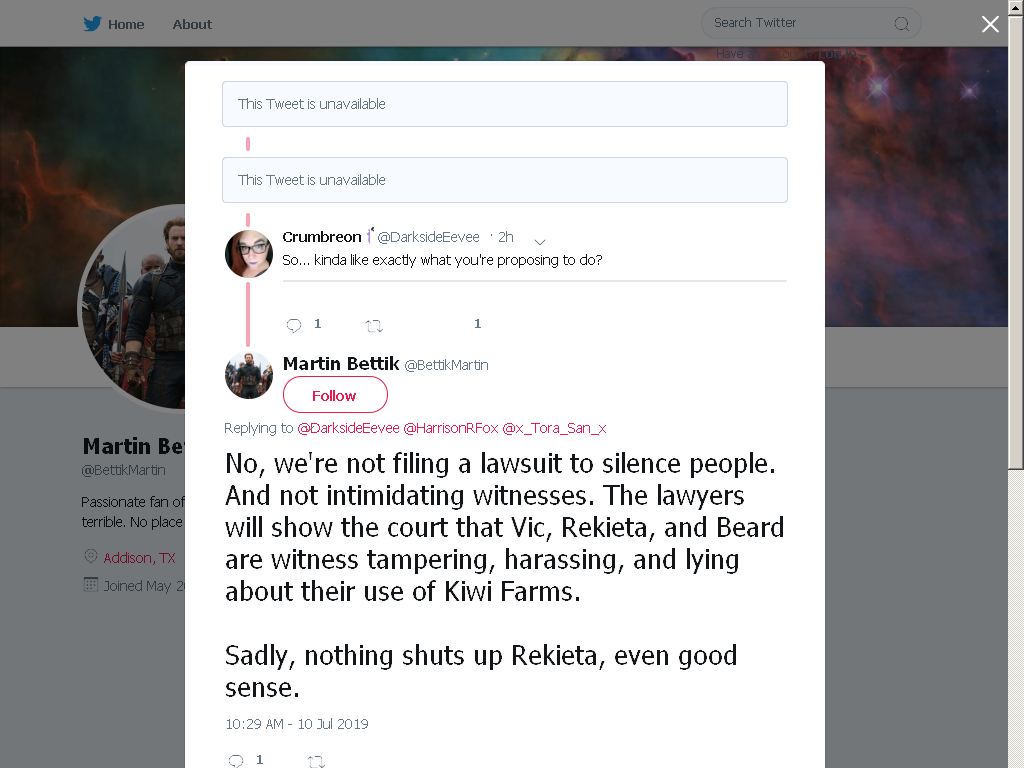1024x768 pixels.
Task: Open the @HarrisonRFox mention link
Action: (451, 428)
